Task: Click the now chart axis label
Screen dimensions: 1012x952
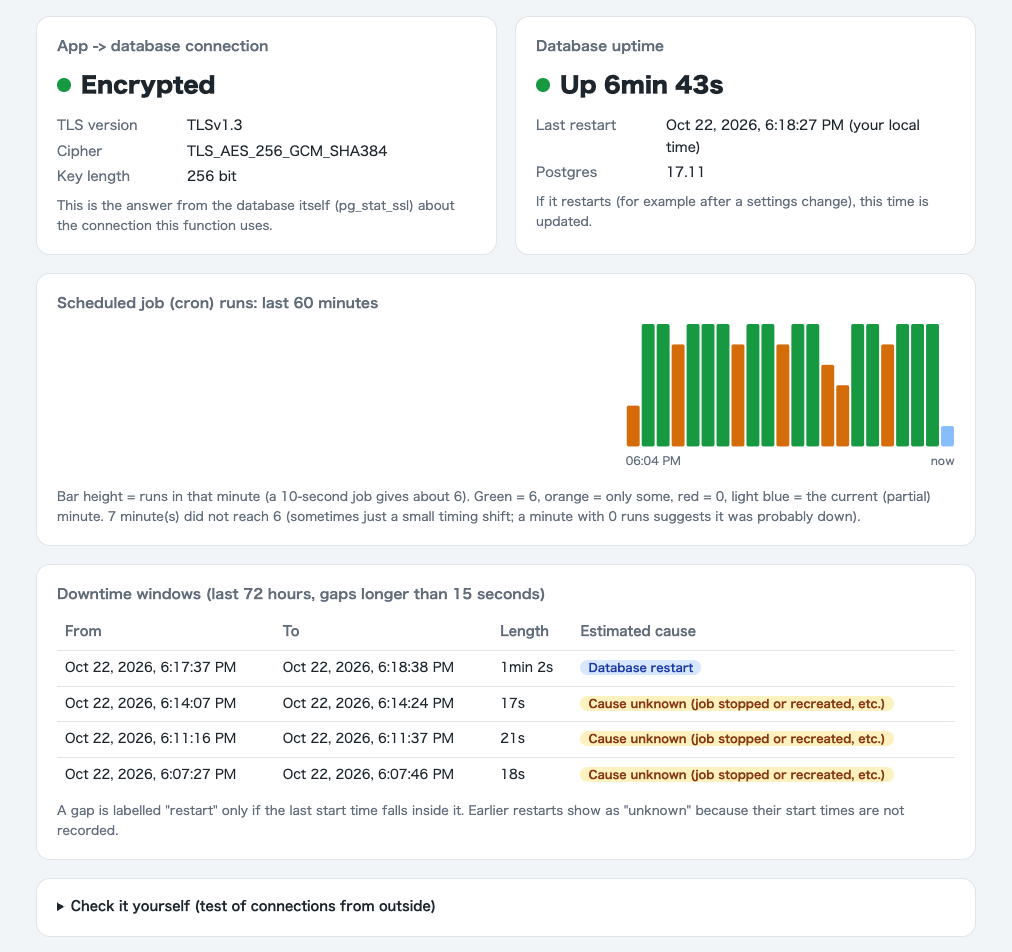Action: (942, 461)
